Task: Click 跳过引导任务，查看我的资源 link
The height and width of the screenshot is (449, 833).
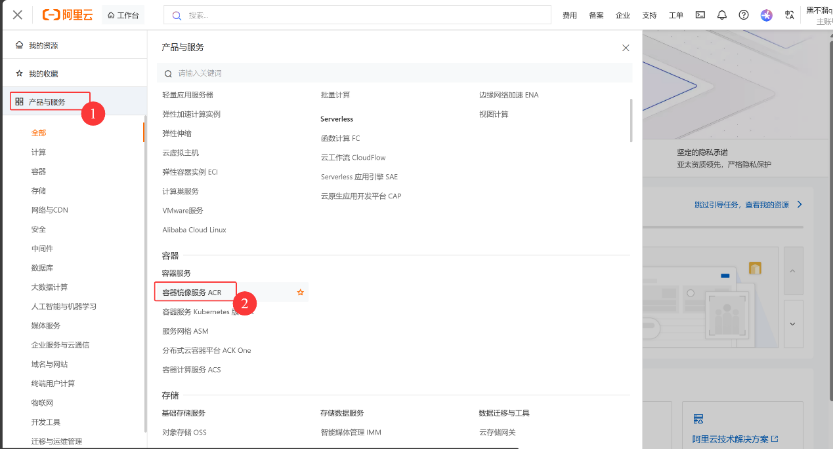Action: 748,205
